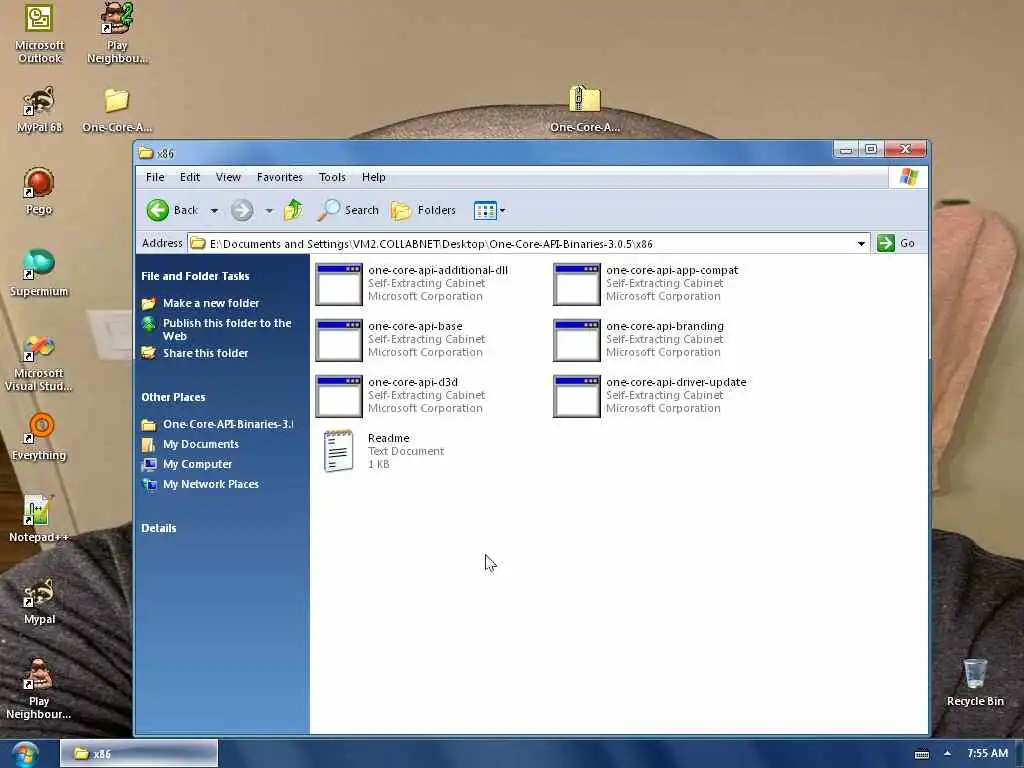Image resolution: width=1024 pixels, height=768 pixels.
Task: Select the One-Core-A folder beside MyPal 68
Action: pos(117,110)
